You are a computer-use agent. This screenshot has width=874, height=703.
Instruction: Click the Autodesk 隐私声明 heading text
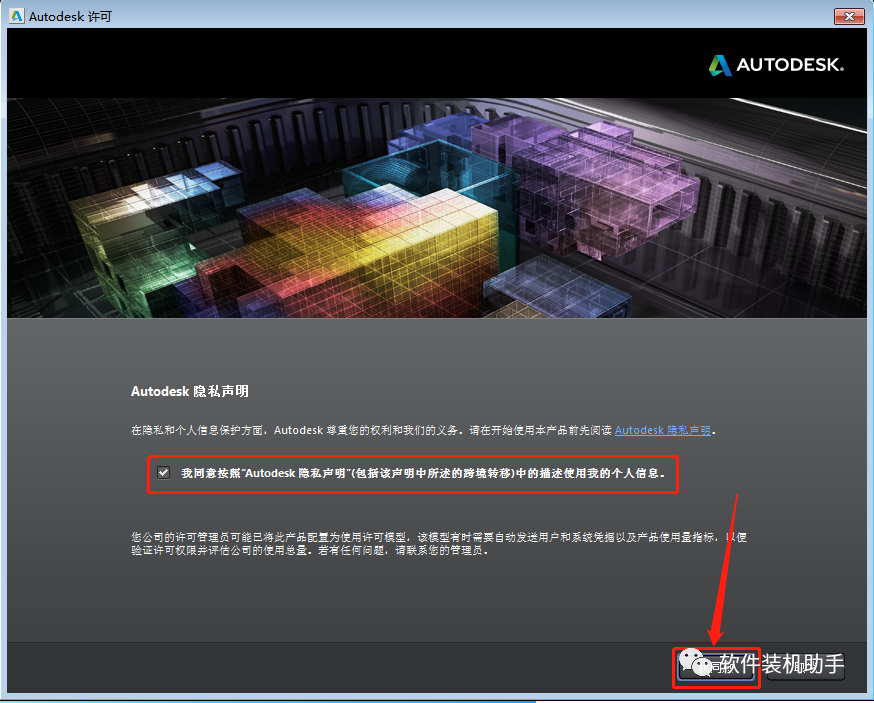pyautogui.click(x=190, y=391)
